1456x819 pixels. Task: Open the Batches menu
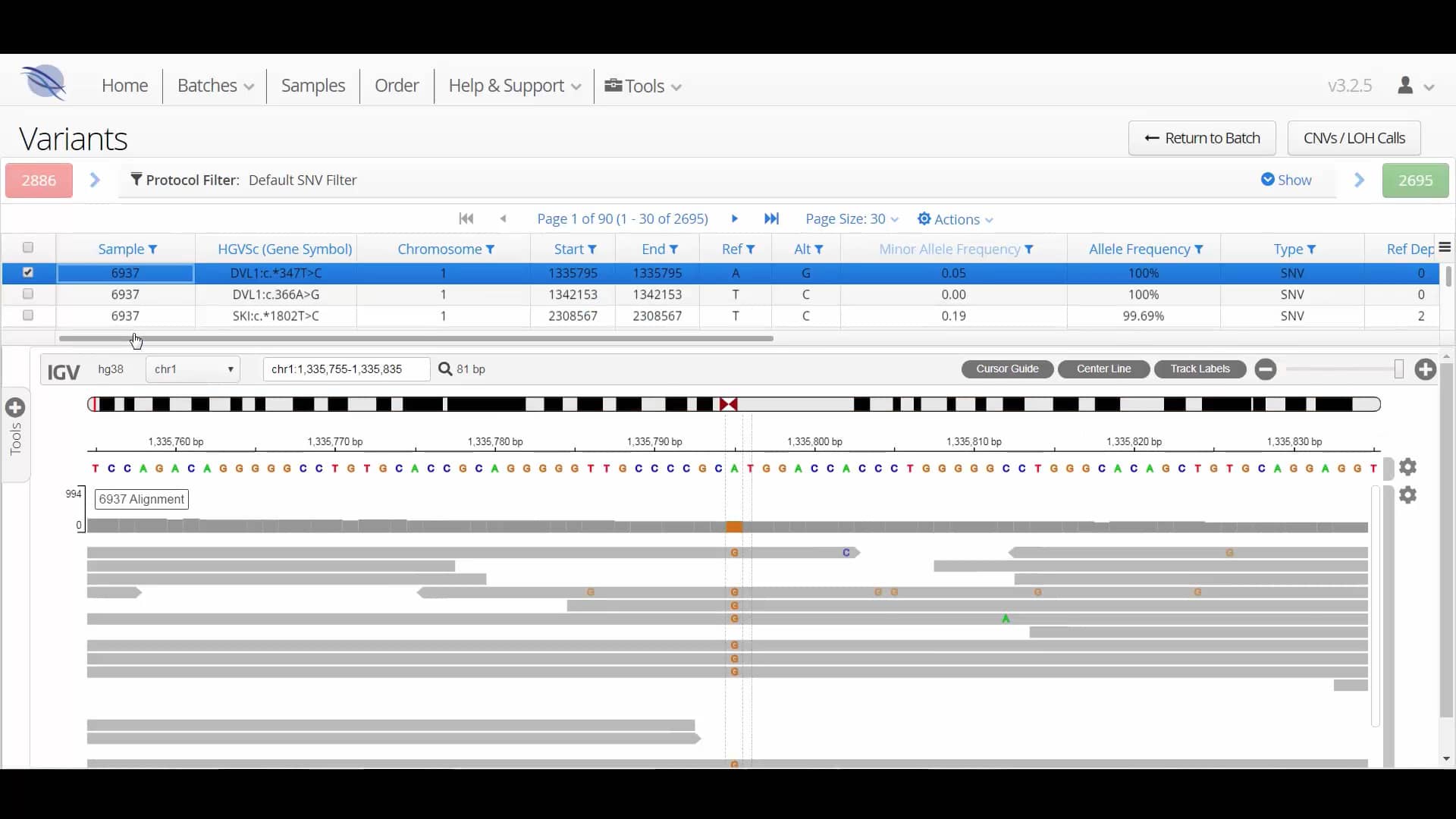[215, 86]
